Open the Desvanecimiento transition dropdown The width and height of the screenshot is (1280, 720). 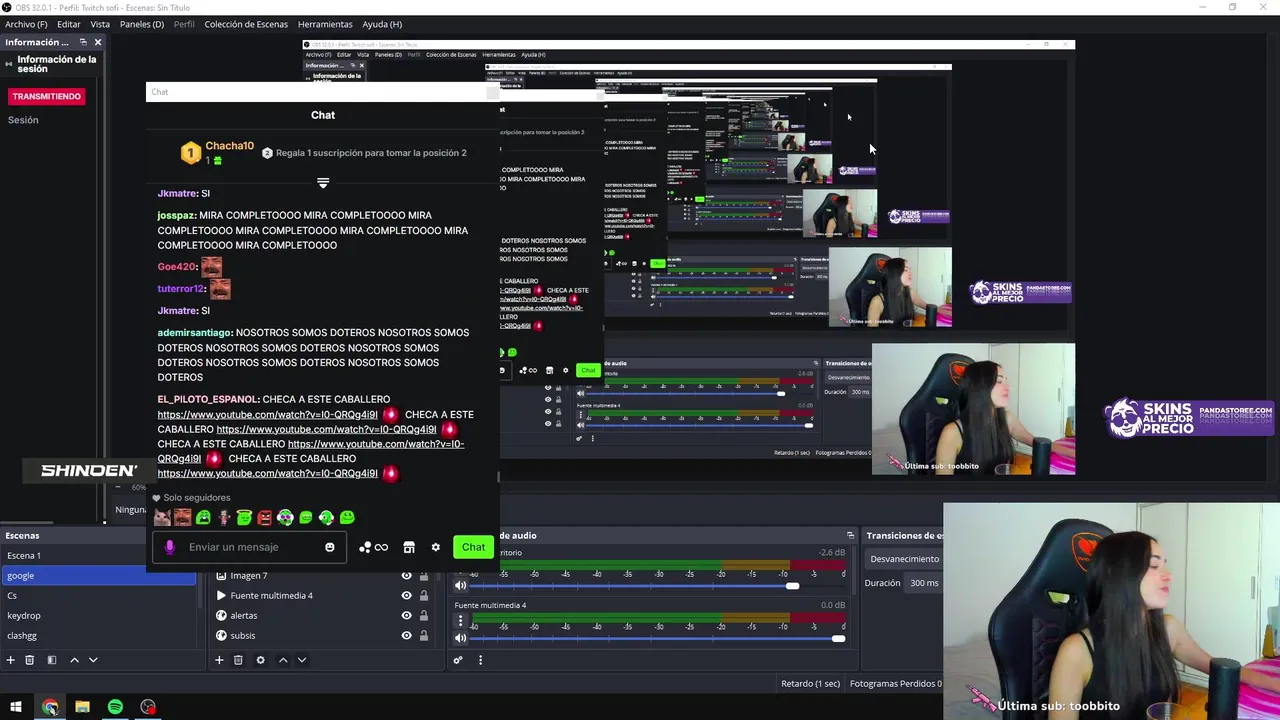903,559
